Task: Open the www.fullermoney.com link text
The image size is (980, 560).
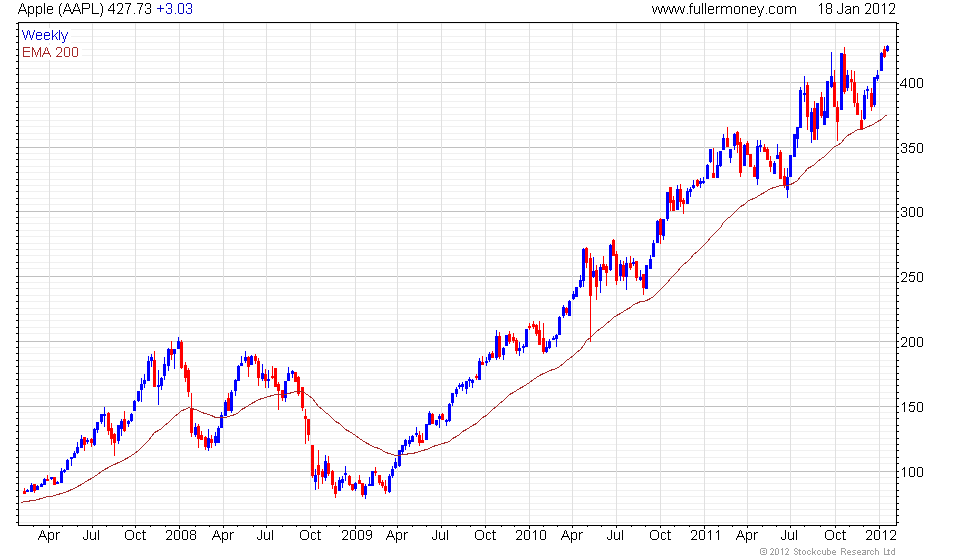Action: click(x=724, y=9)
